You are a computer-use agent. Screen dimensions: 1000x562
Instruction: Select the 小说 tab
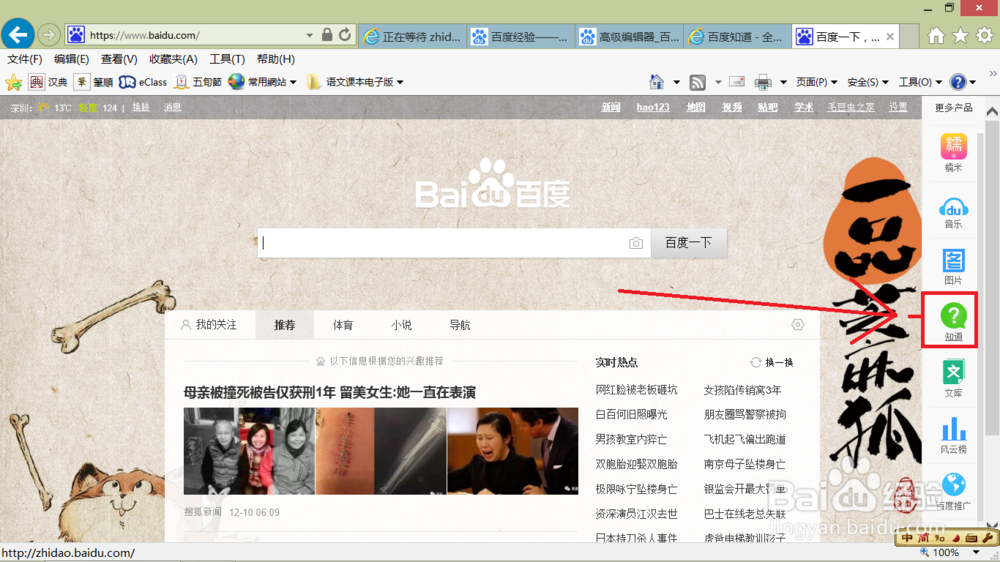pos(401,325)
